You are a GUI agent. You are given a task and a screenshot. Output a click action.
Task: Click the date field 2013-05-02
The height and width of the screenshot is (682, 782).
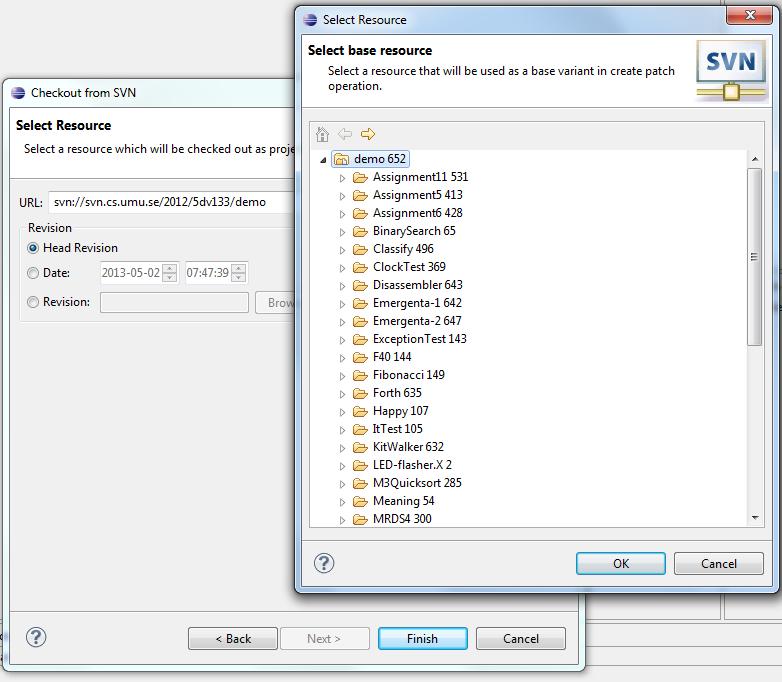pyautogui.click(x=131, y=273)
